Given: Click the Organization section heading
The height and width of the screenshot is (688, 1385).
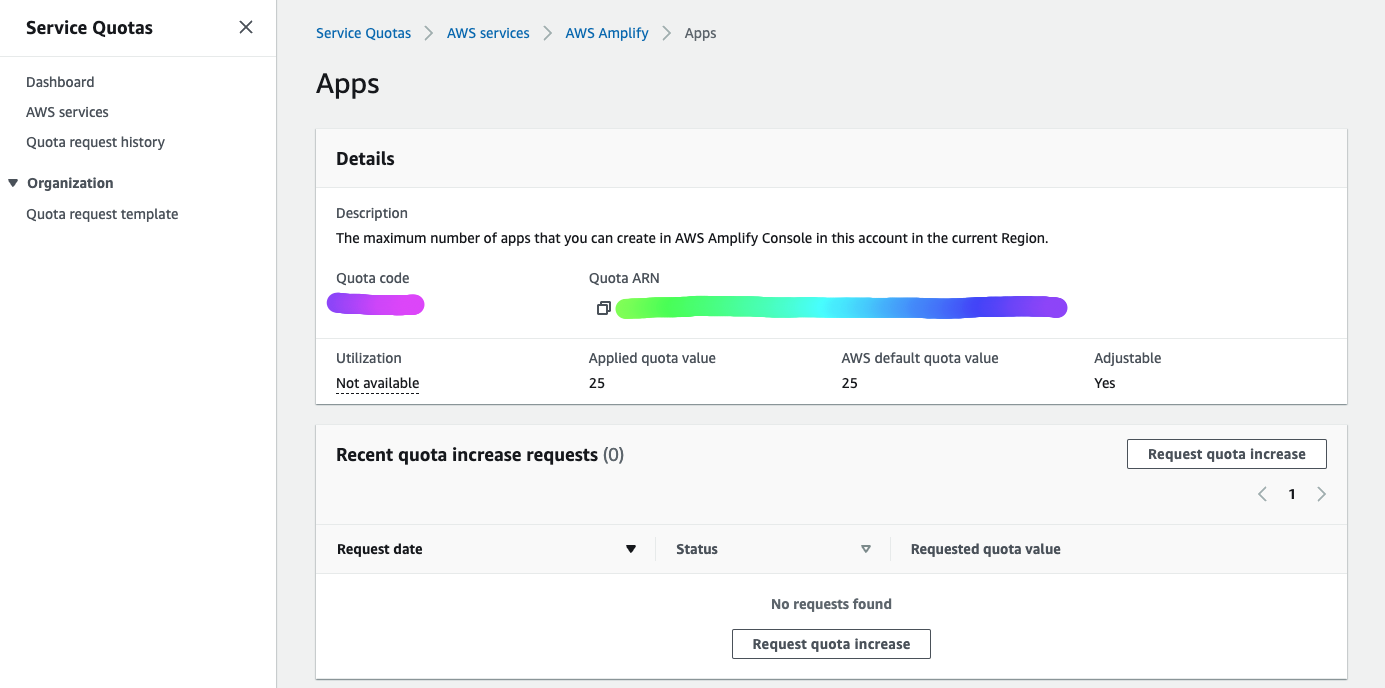Looking at the screenshot, I should point(70,183).
